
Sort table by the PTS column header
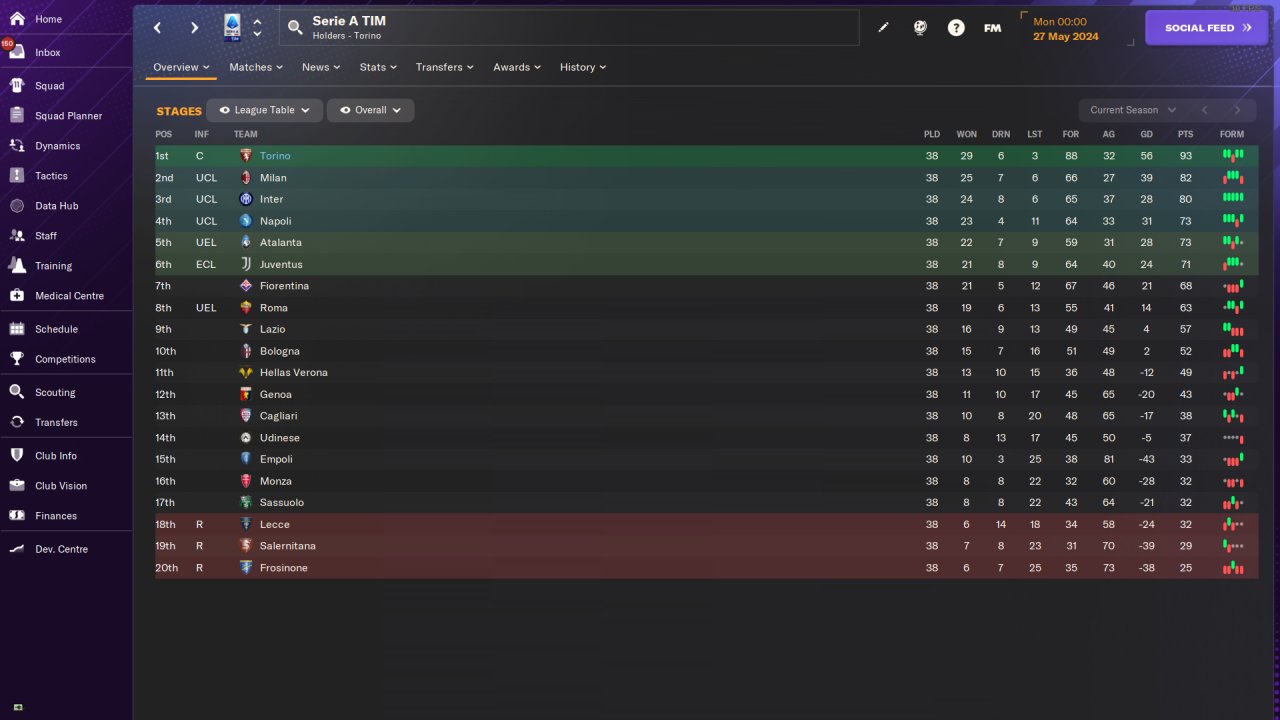pyautogui.click(x=1186, y=134)
